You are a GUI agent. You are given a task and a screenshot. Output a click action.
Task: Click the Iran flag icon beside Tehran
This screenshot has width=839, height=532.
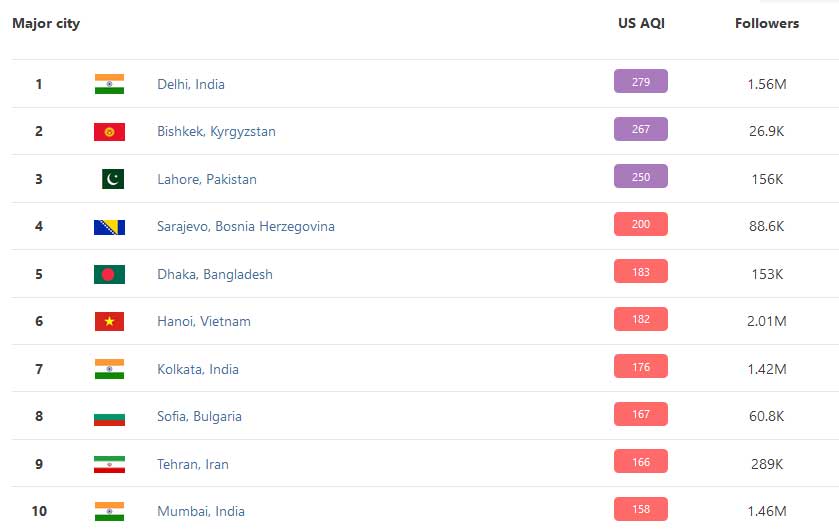(x=109, y=464)
